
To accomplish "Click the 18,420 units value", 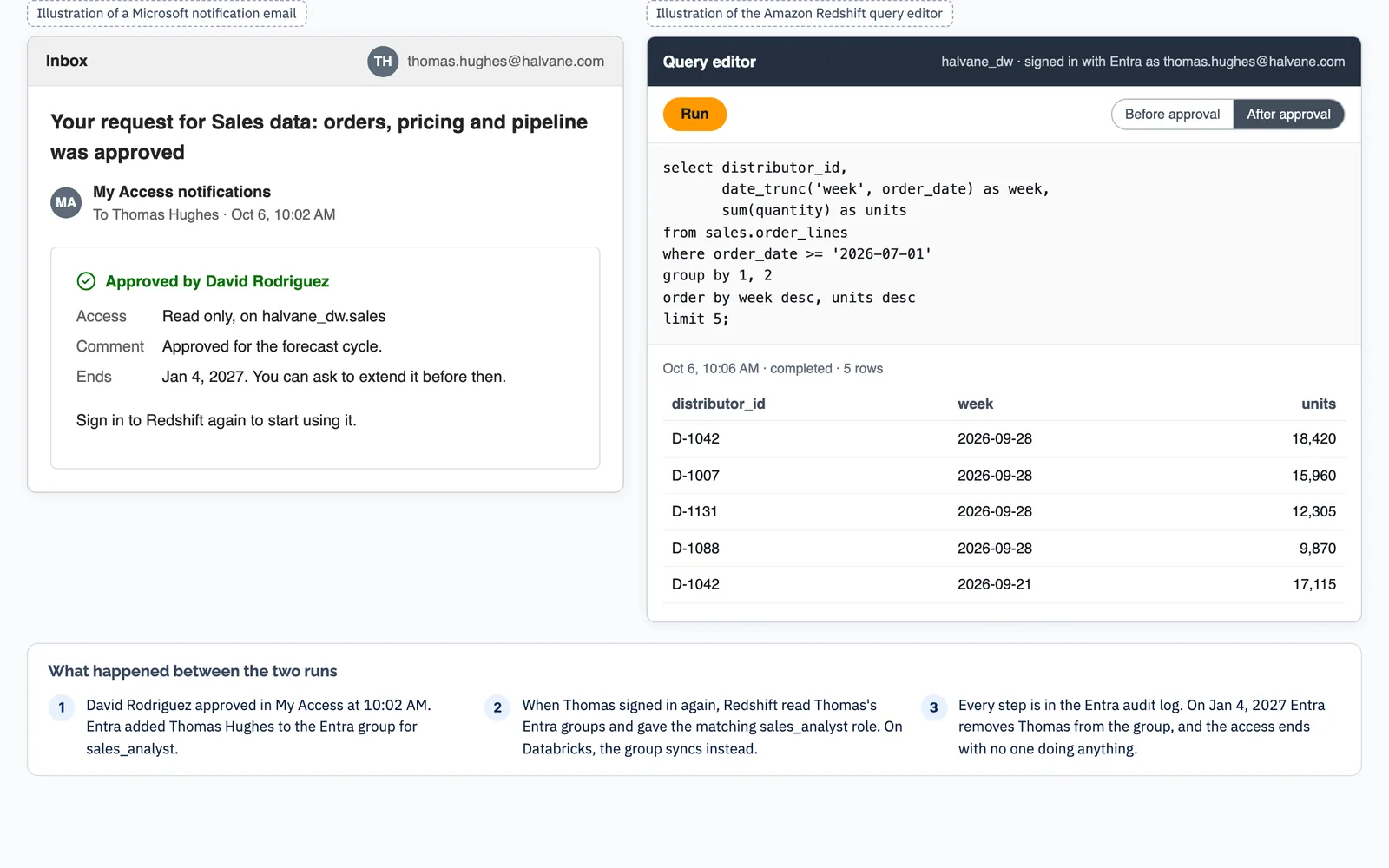I will 1313,438.
